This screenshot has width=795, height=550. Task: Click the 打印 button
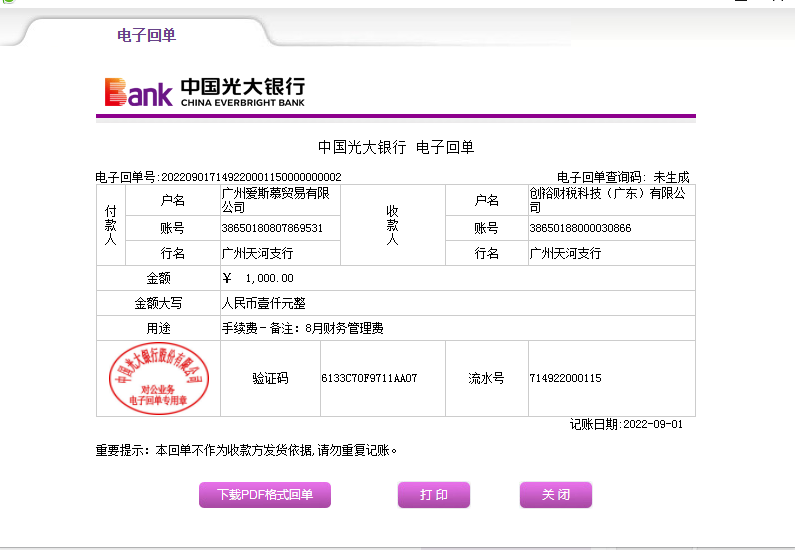[433, 495]
